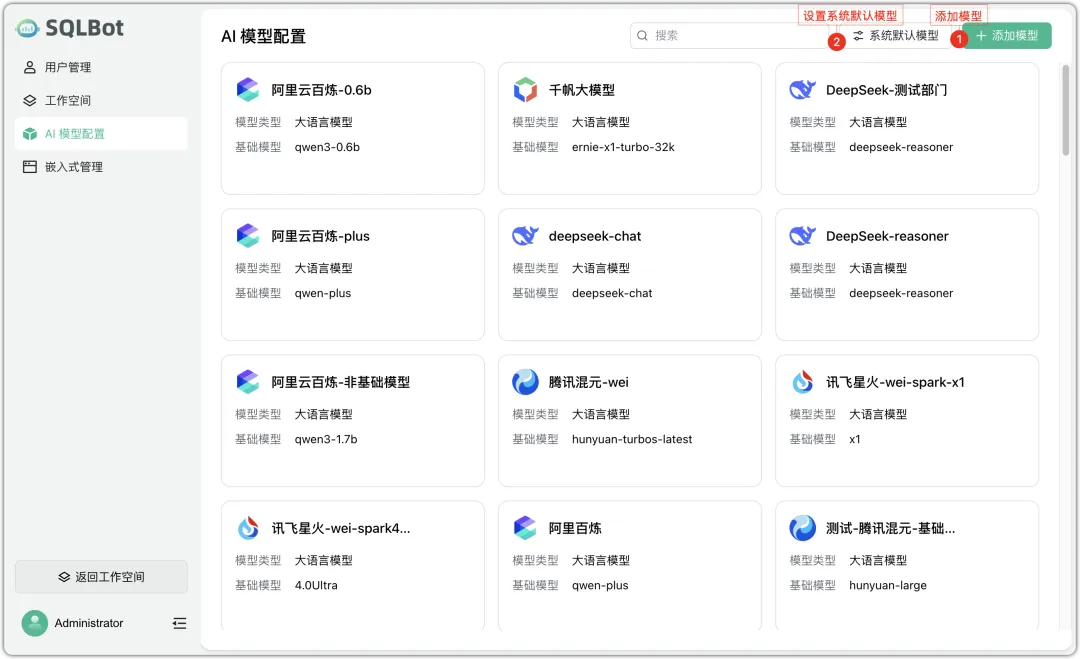Click qwen-plus value in 阿里云百炼-plus card
This screenshot has width=1080, height=659.
(323, 293)
